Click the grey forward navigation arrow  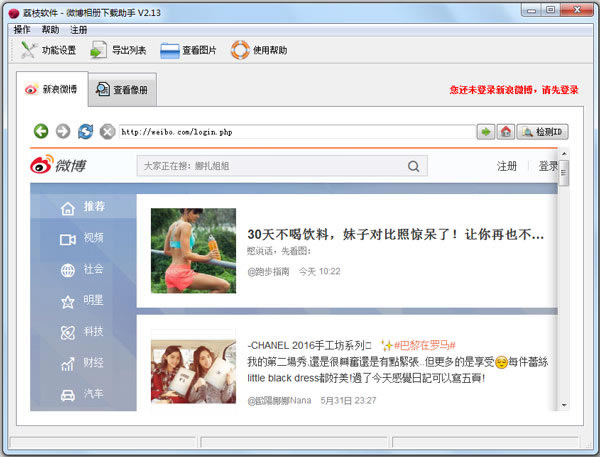tap(63, 131)
